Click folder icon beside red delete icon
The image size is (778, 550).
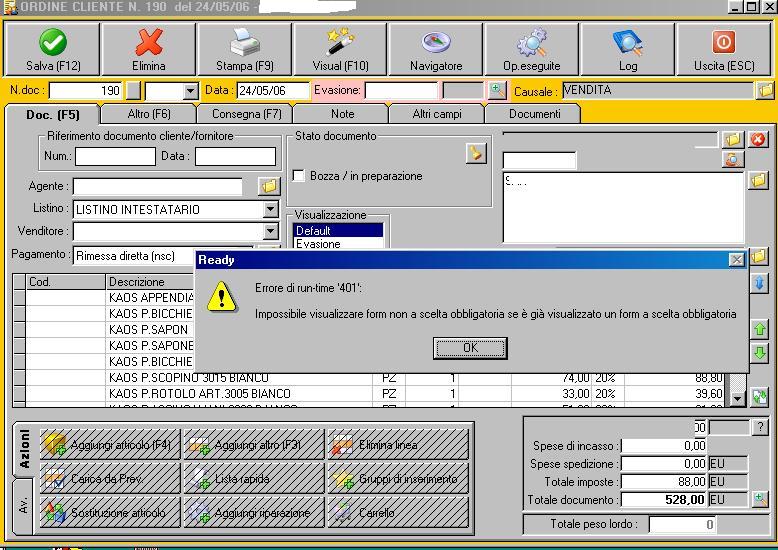(x=733, y=139)
